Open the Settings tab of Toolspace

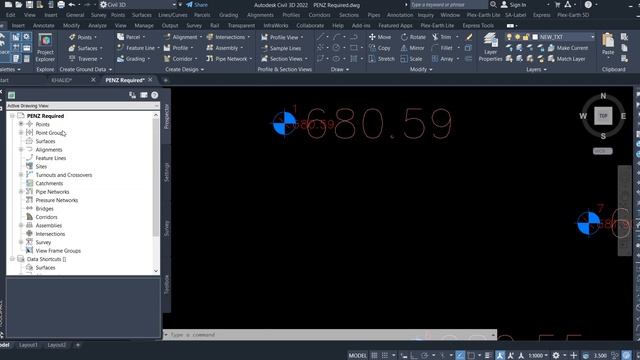166,172
